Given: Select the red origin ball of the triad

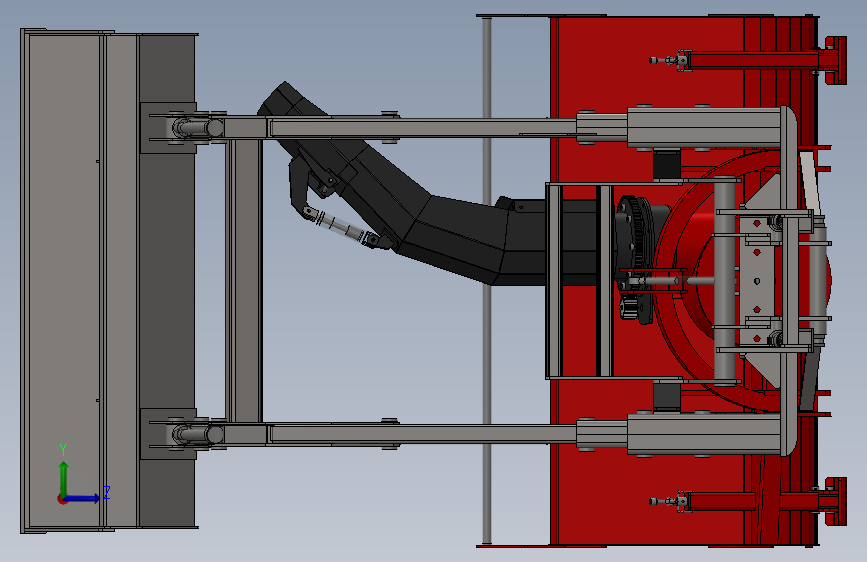Looking at the screenshot, I should (x=62, y=499).
